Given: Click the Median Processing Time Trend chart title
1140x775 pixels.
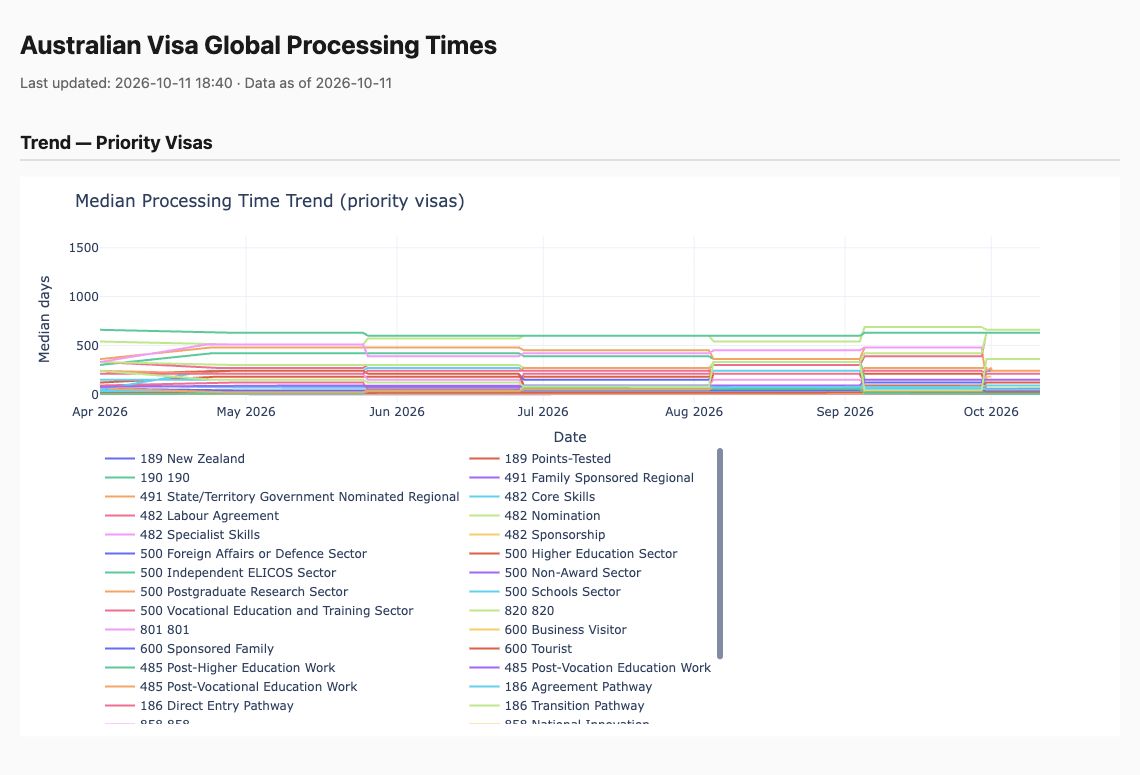Looking at the screenshot, I should click(x=270, y=201).
